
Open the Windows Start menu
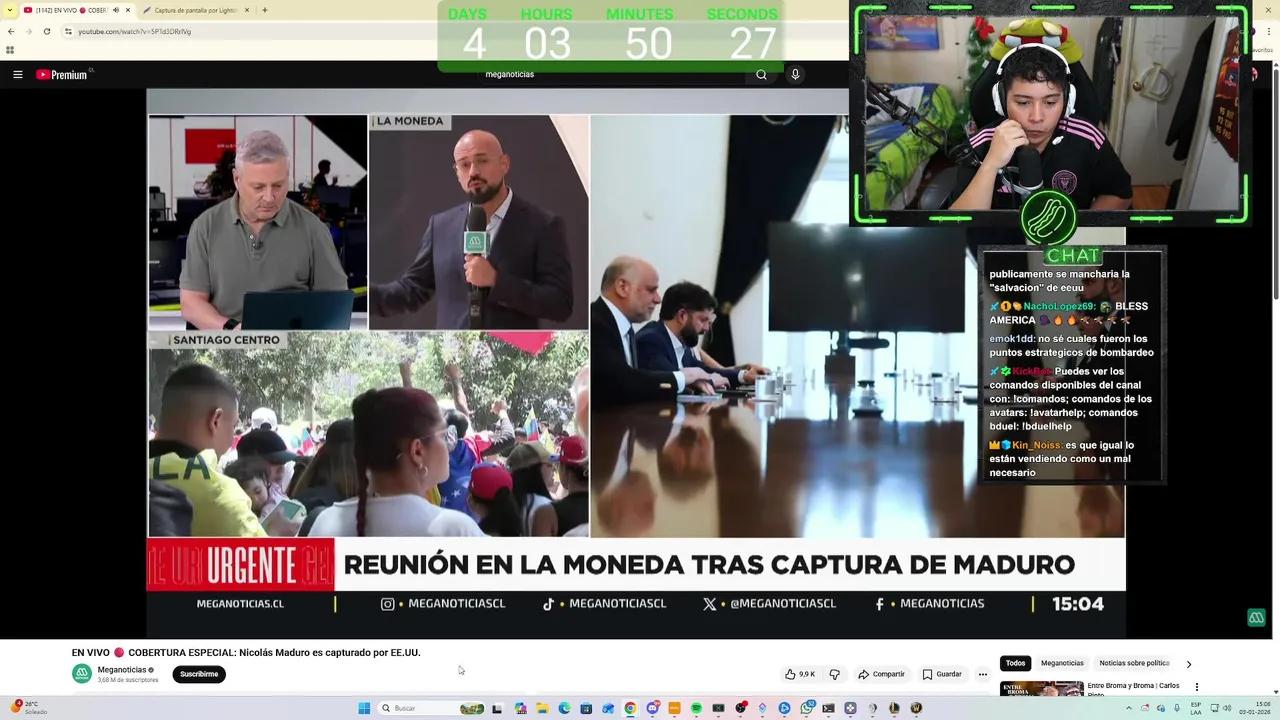364,708
